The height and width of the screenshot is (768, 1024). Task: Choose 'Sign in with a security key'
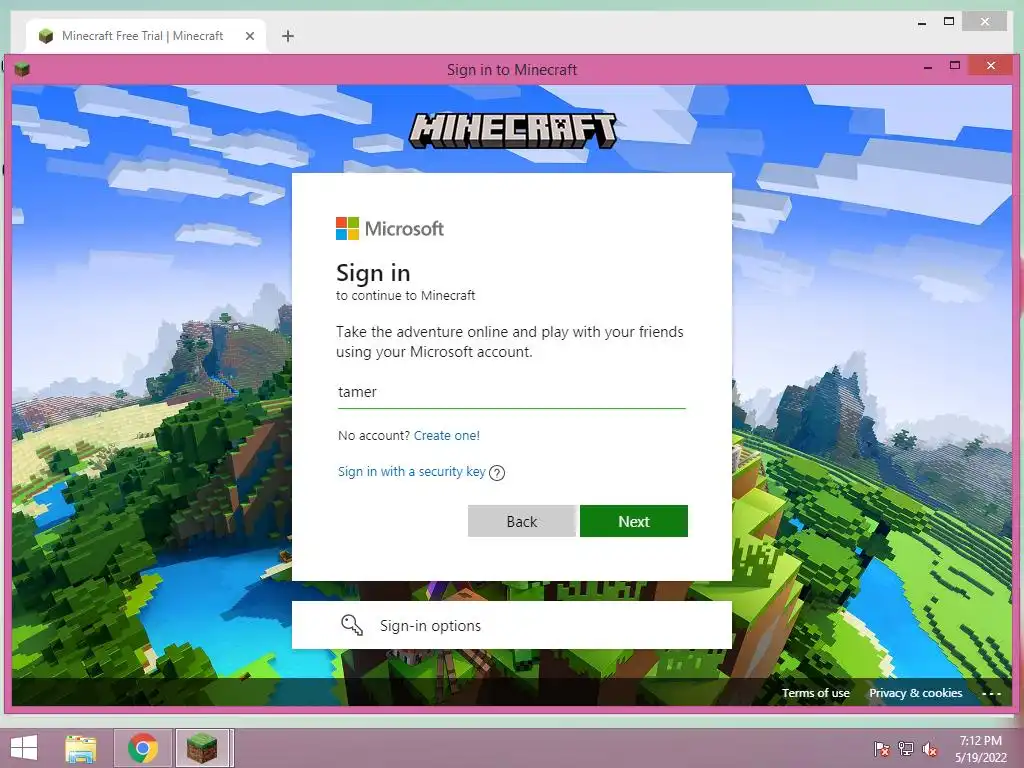click(411, 472)
